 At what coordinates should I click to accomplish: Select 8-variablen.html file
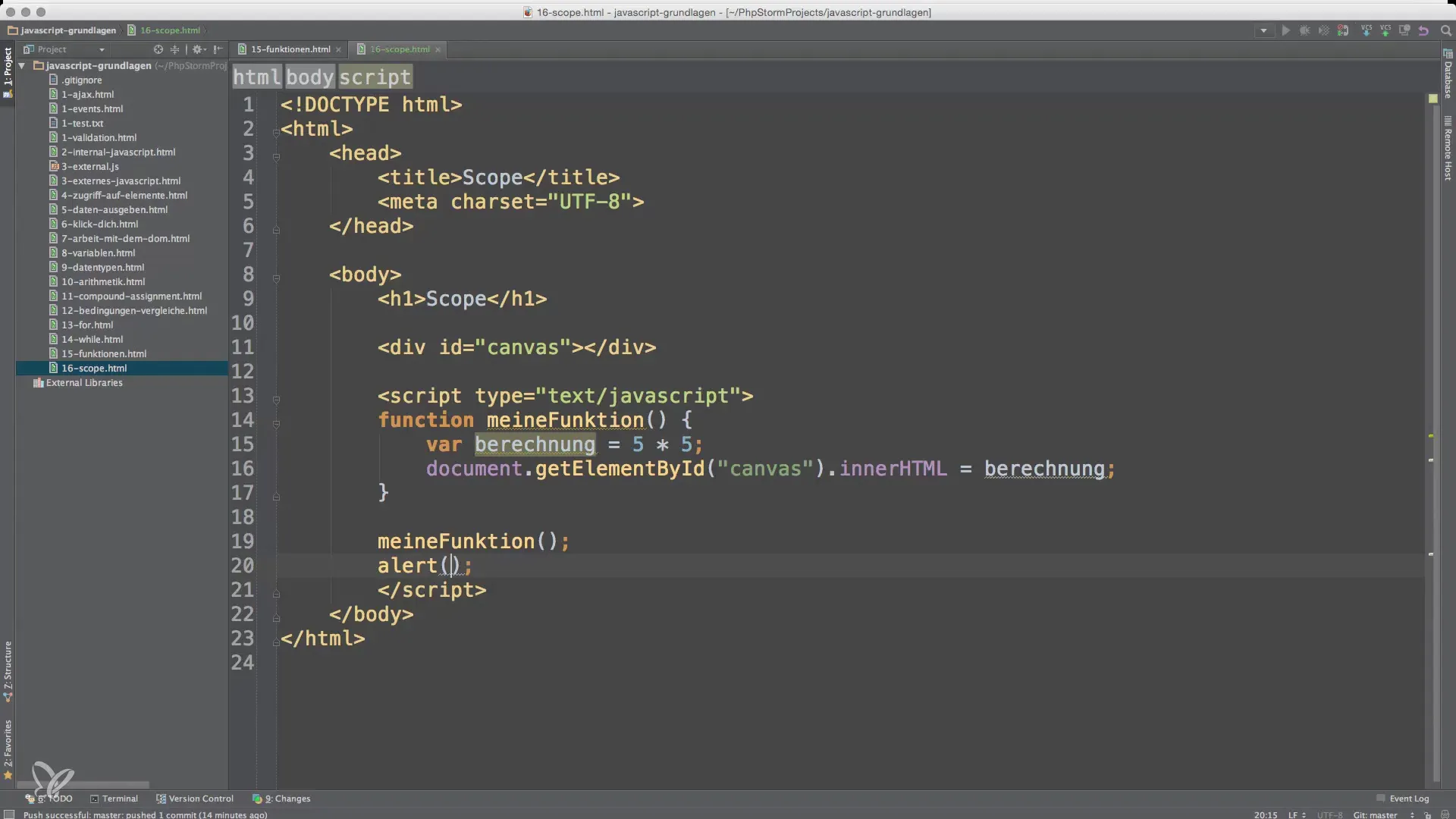(98, 253)
